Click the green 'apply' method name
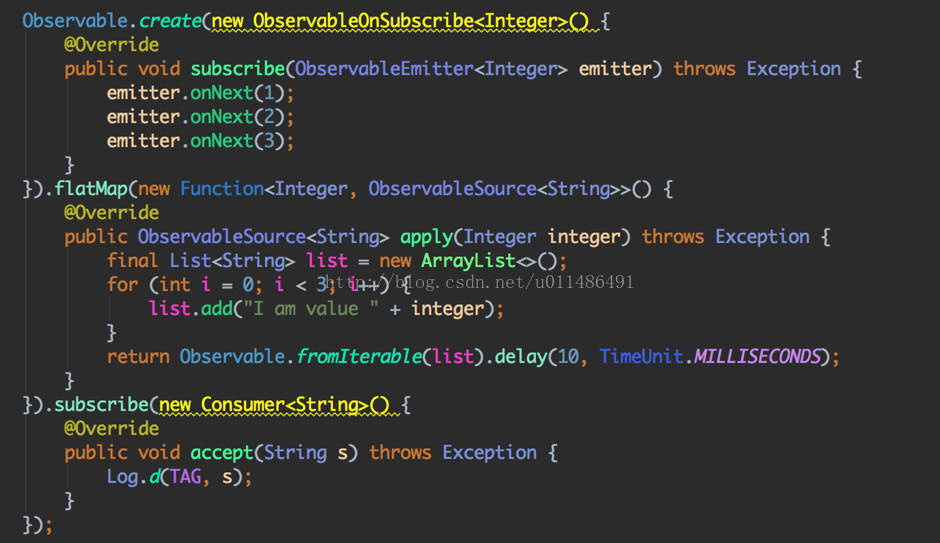Viewport: 940px width, 543px height. (x=426, y=237)
